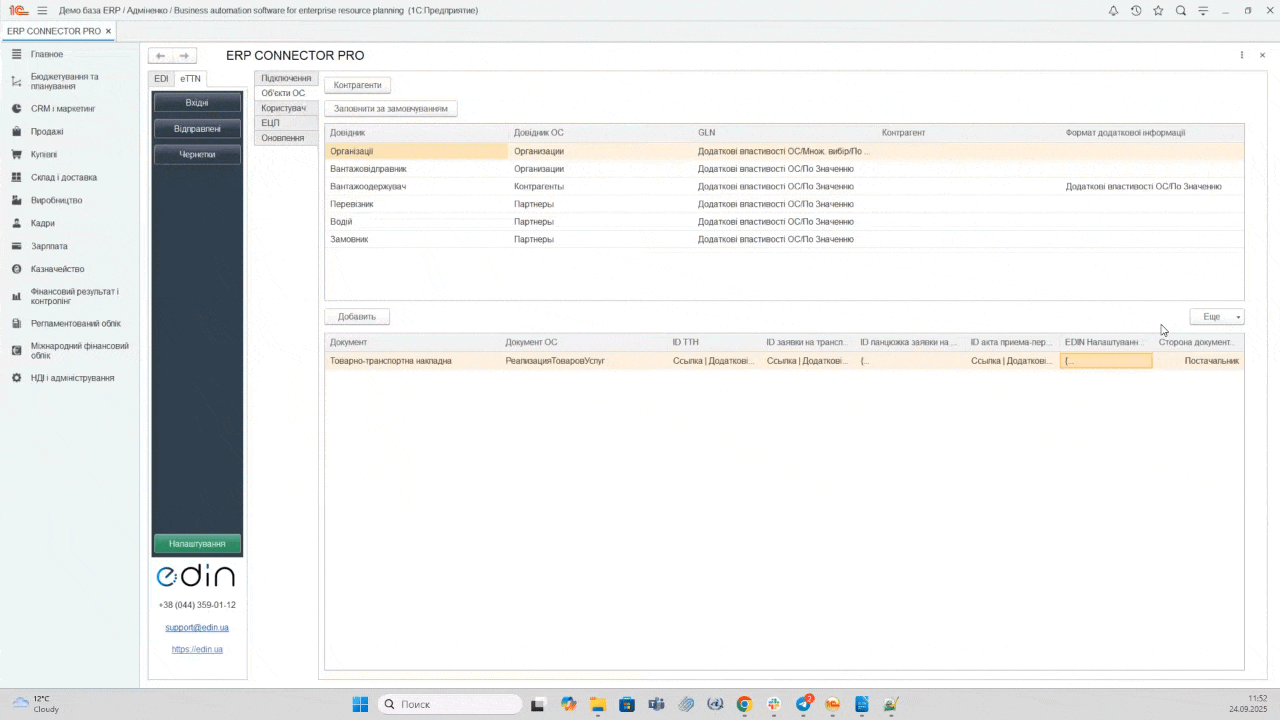This screenshot has width=1280, height=720.
Task: Open the three-dot form options menu
Action: point(1242,55)
